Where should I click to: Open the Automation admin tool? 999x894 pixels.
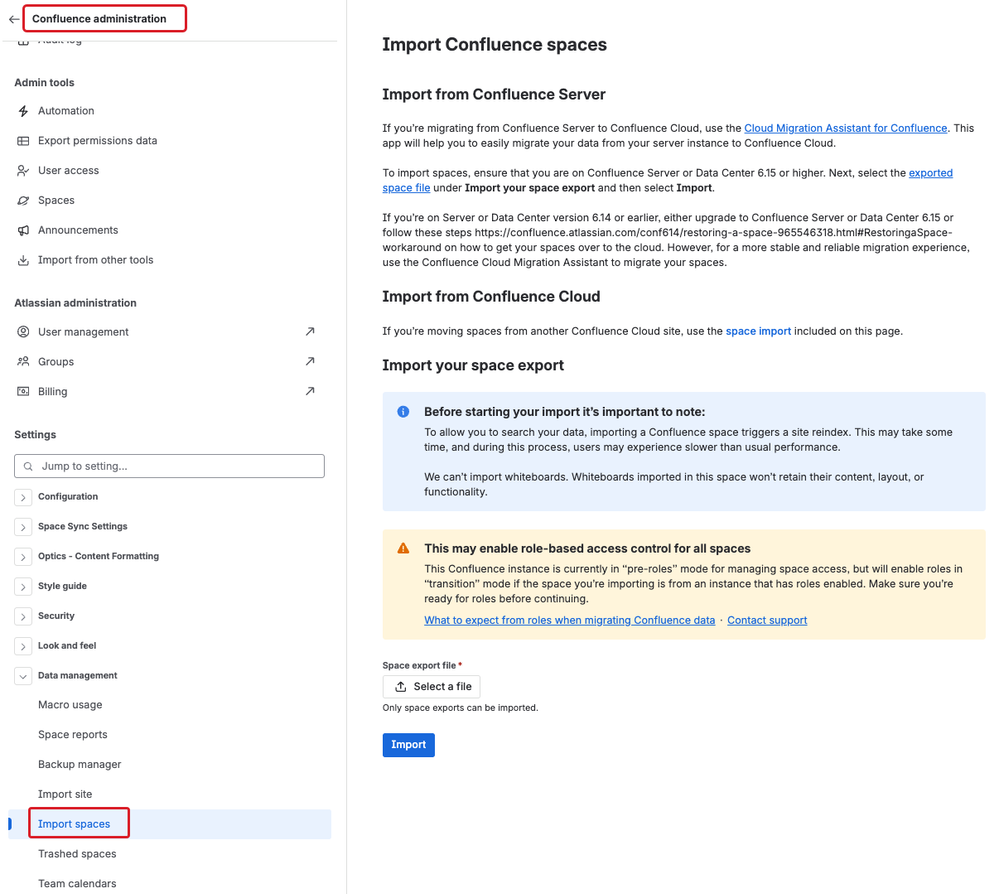pyautogui.click(x=66, y=111)
